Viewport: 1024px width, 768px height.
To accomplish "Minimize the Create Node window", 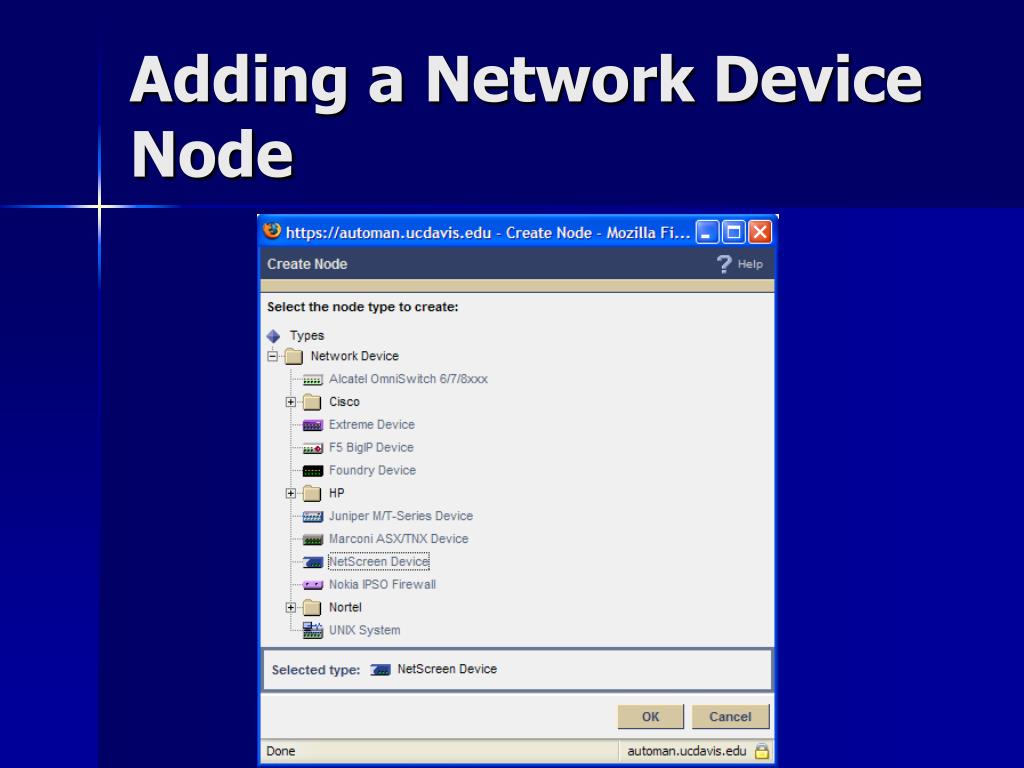I will coord(707,232).
